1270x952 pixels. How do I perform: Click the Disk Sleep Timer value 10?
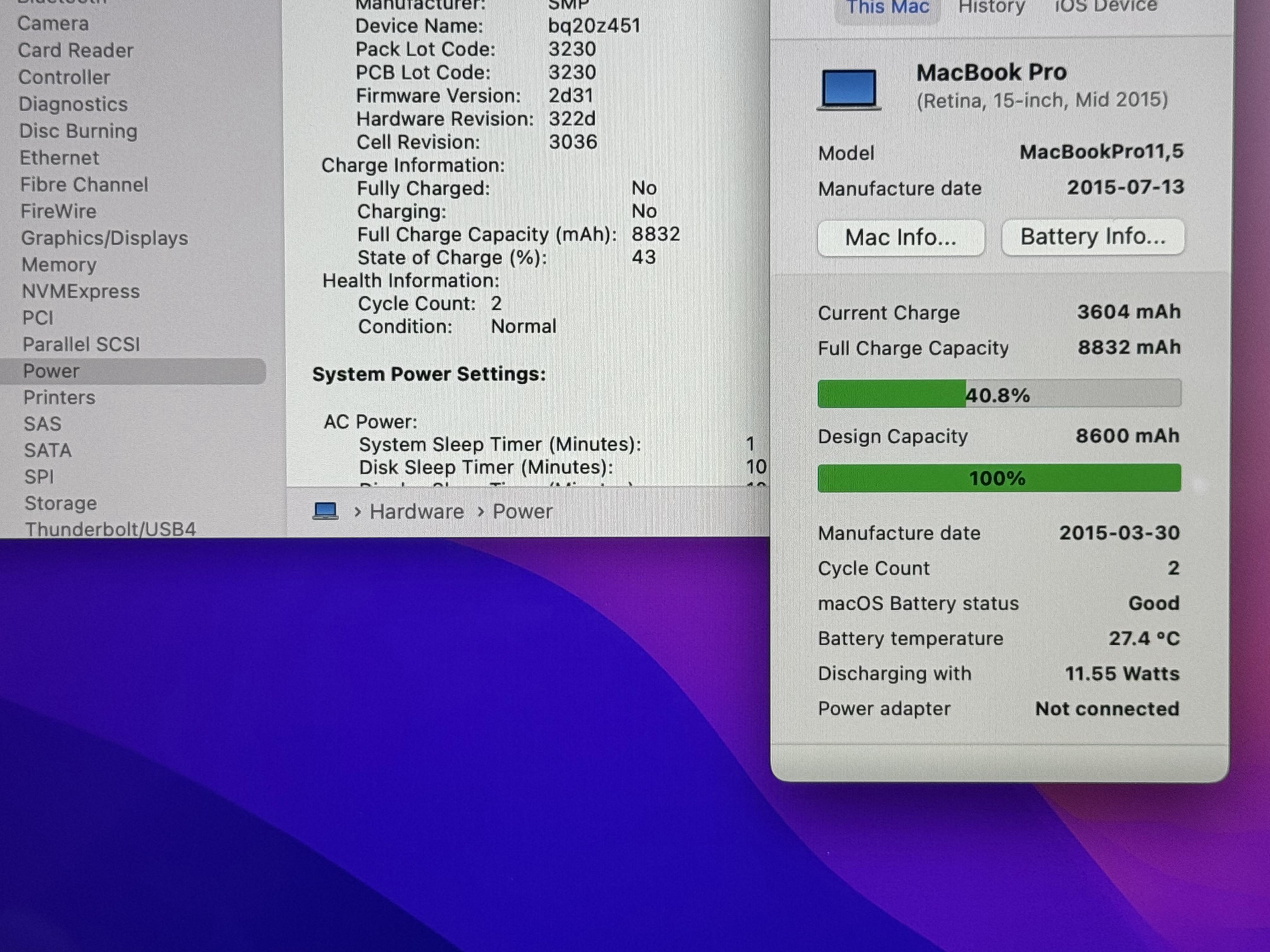756,467
